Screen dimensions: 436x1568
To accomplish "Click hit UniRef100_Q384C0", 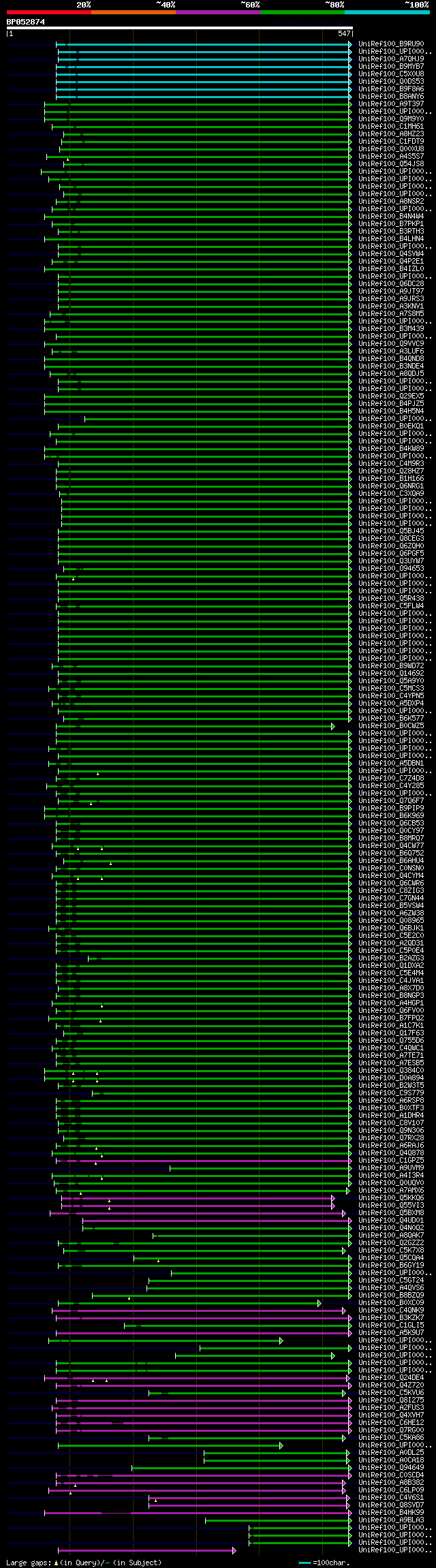I will click(x=391, y=1071).
